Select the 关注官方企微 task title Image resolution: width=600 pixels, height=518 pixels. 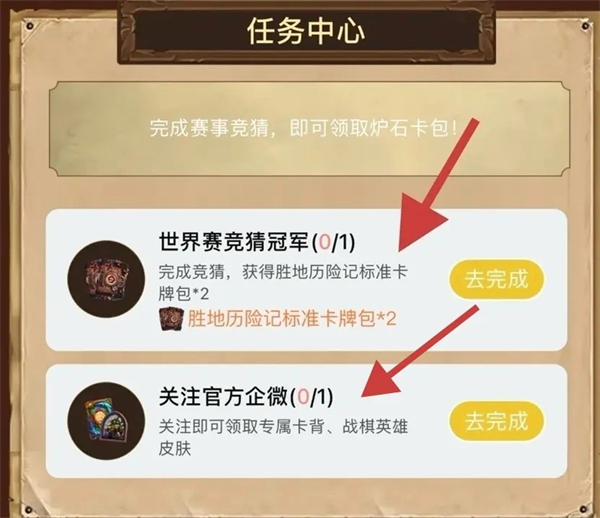(223, 397)
